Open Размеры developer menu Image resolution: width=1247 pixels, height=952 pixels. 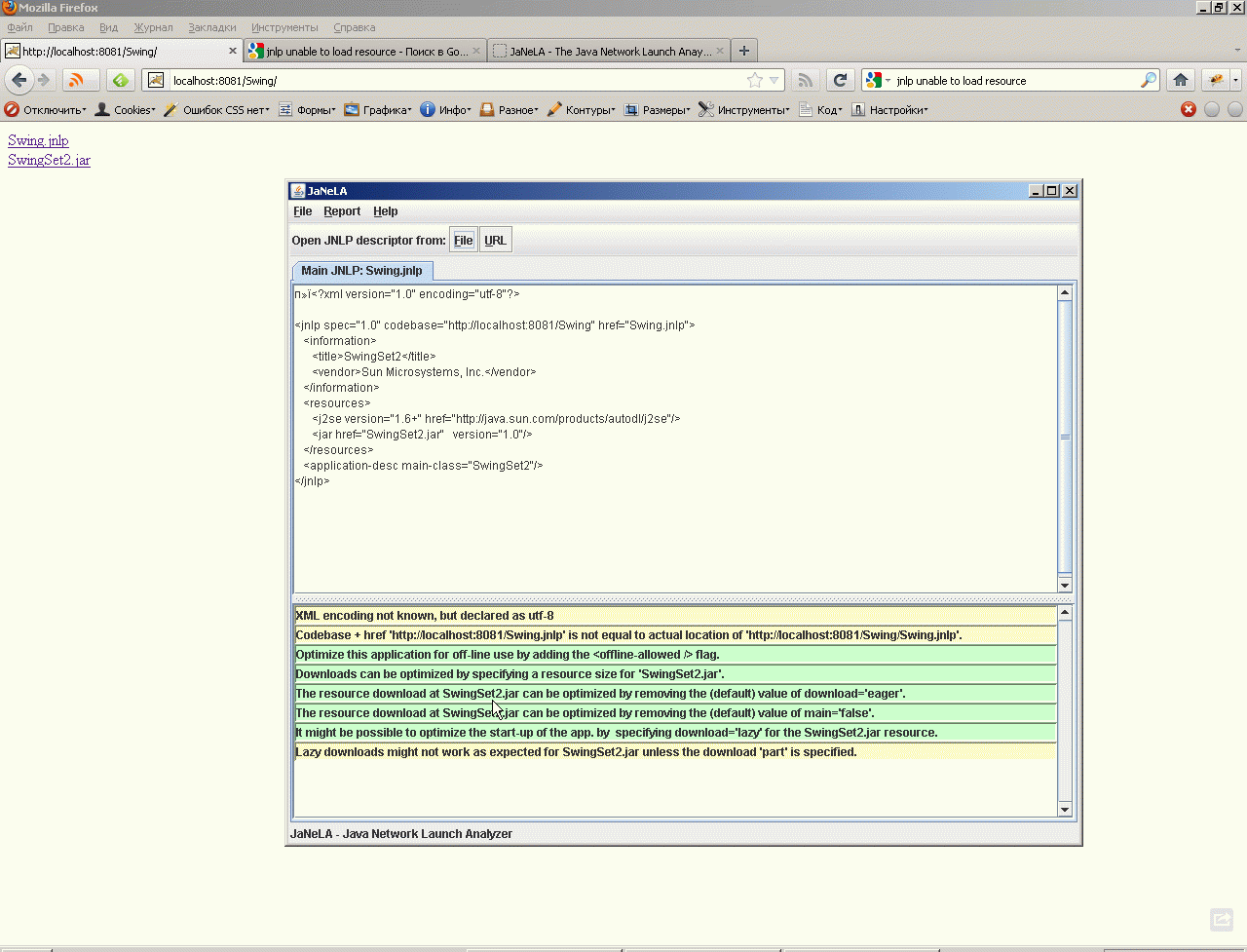(657, 110)
